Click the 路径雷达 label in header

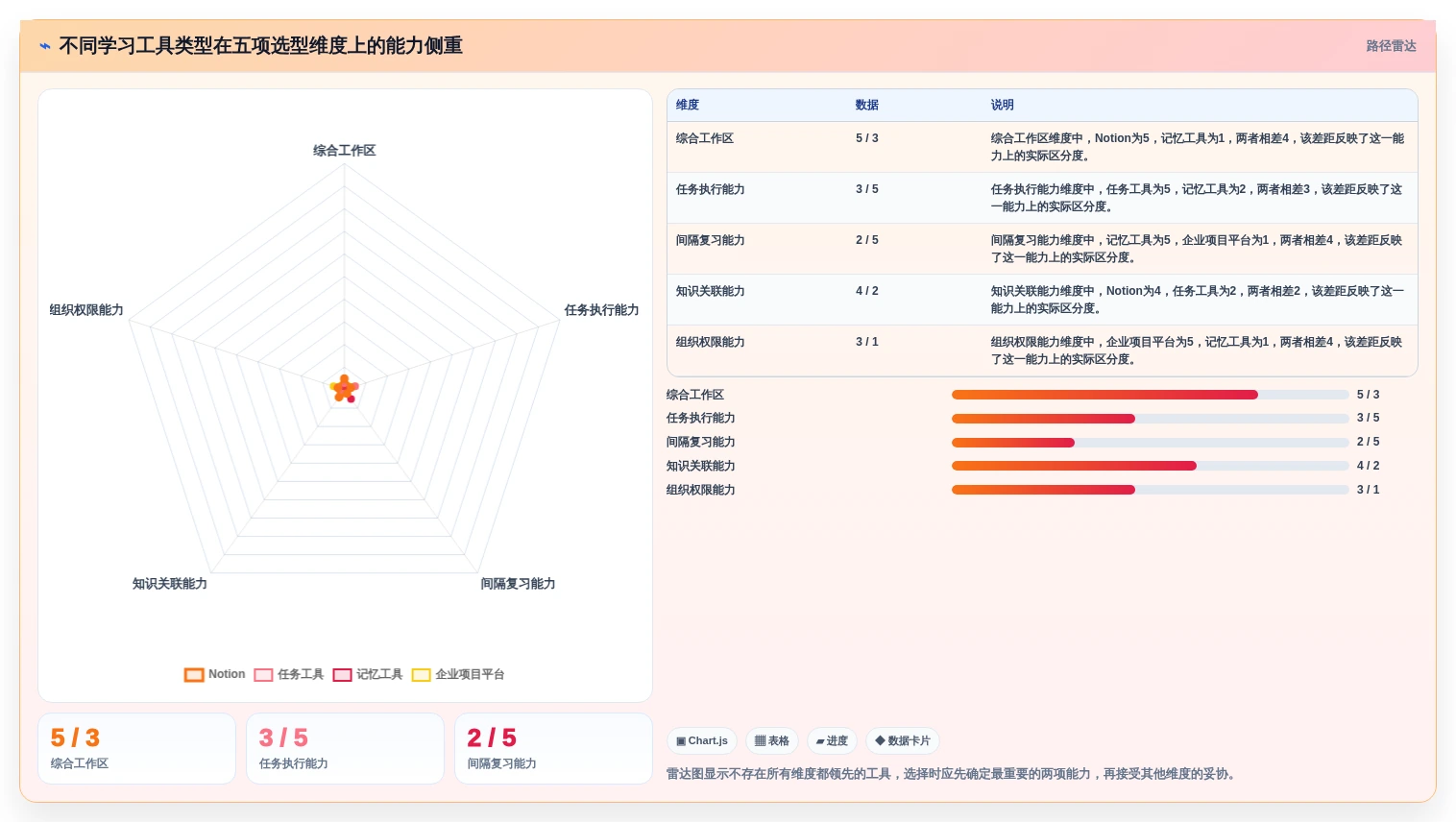1391,46
